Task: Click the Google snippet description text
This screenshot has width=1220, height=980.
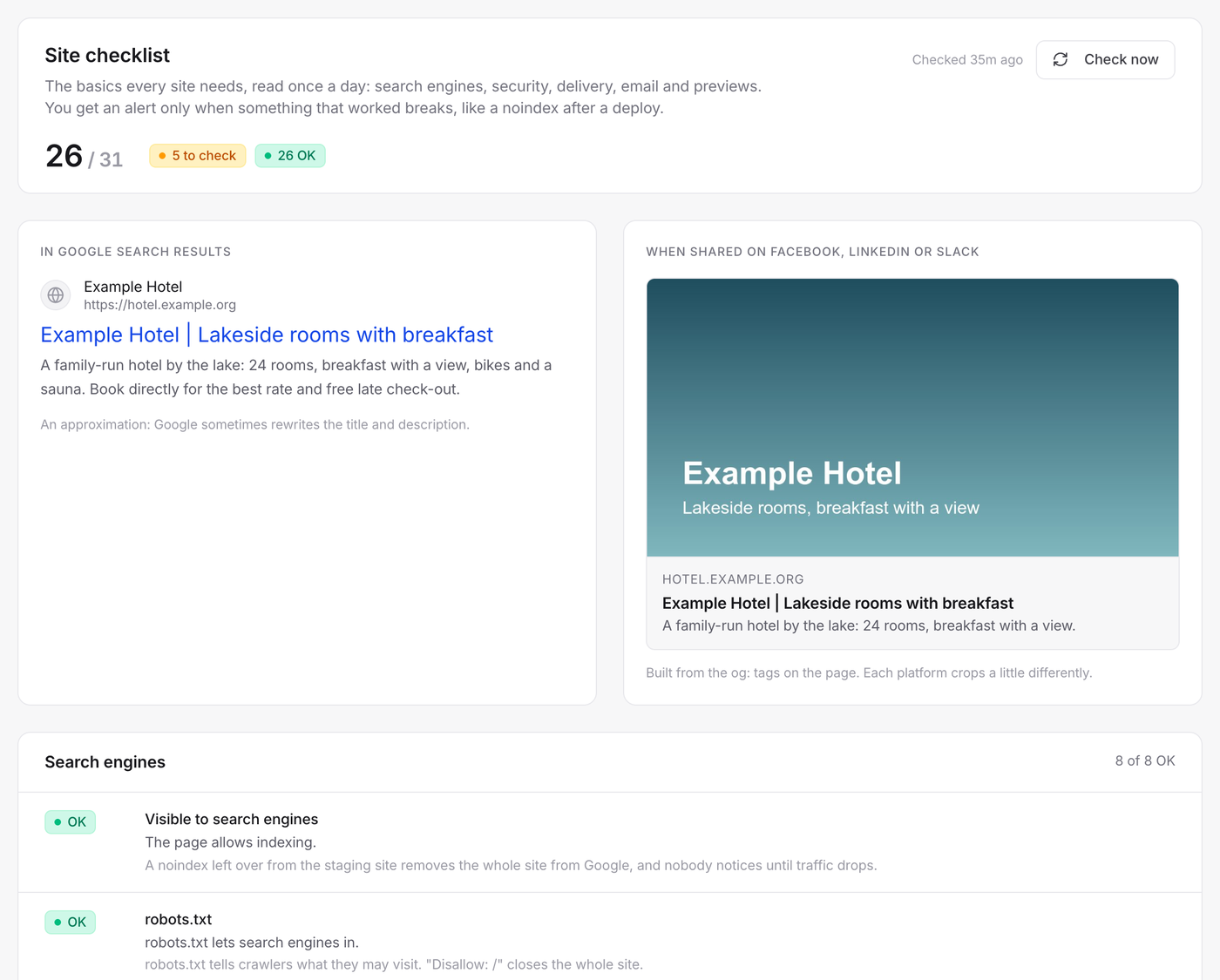Action: pos(296,377)
